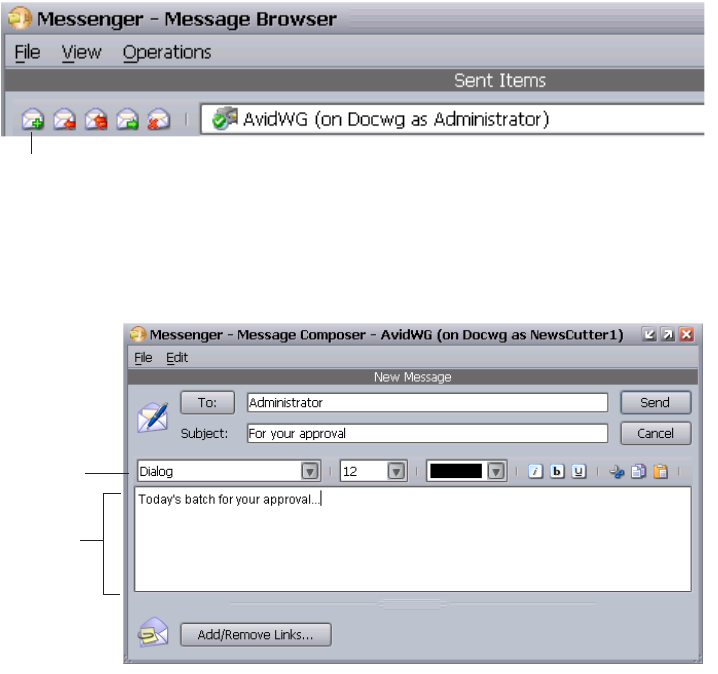Toggle italic formatting
Screen dimensions: 718x674
click(x=535, y=471)
